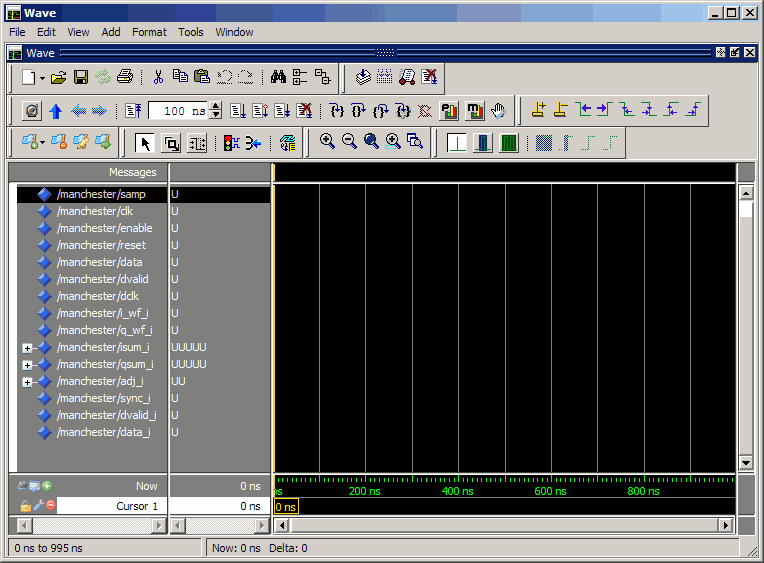Click the Find binoculars icon
Image resolution: width=764 pixels, height=563 pixels.
pos(278,77)
